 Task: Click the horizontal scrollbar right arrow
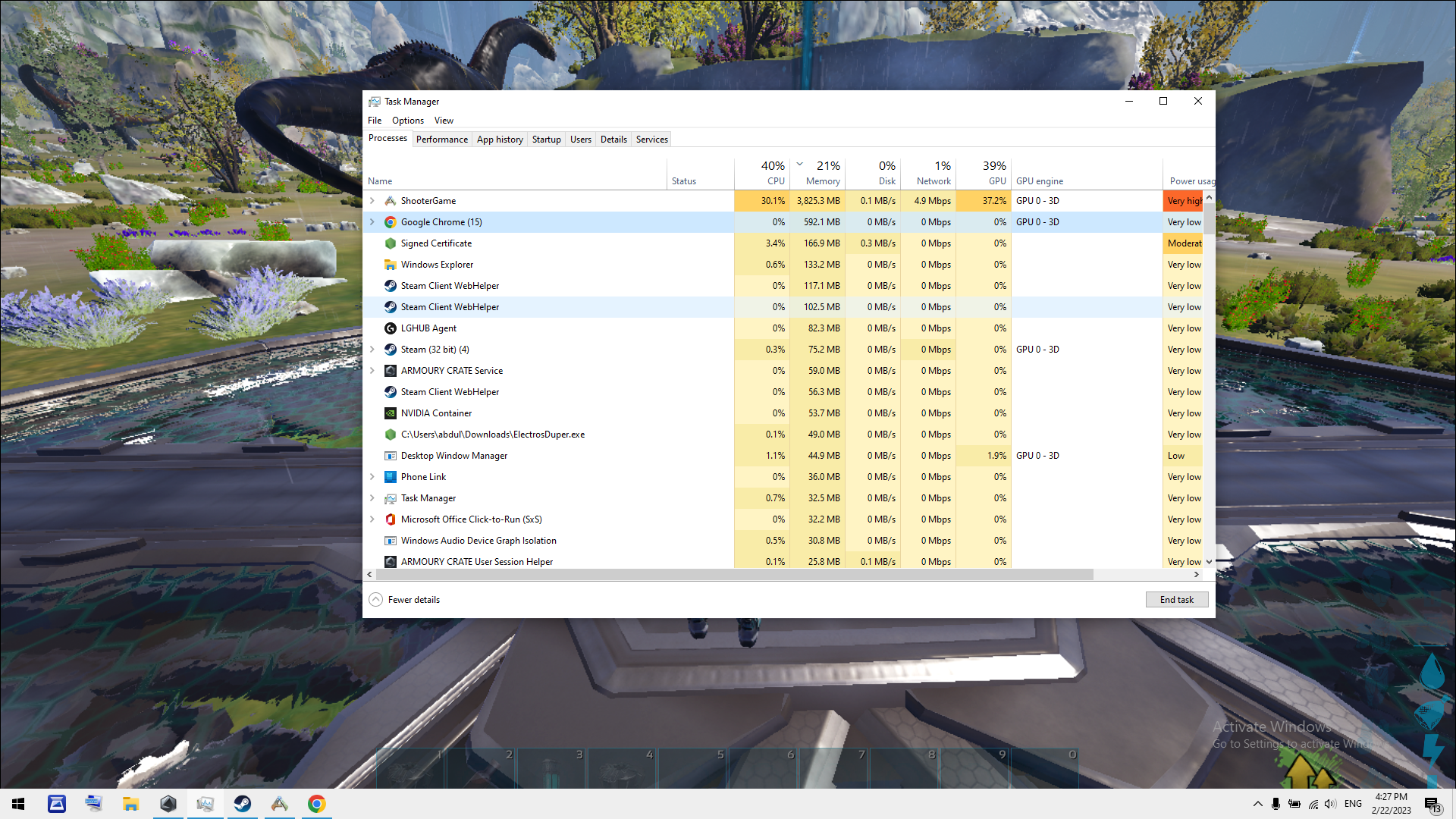click(x=1196, y=575)
